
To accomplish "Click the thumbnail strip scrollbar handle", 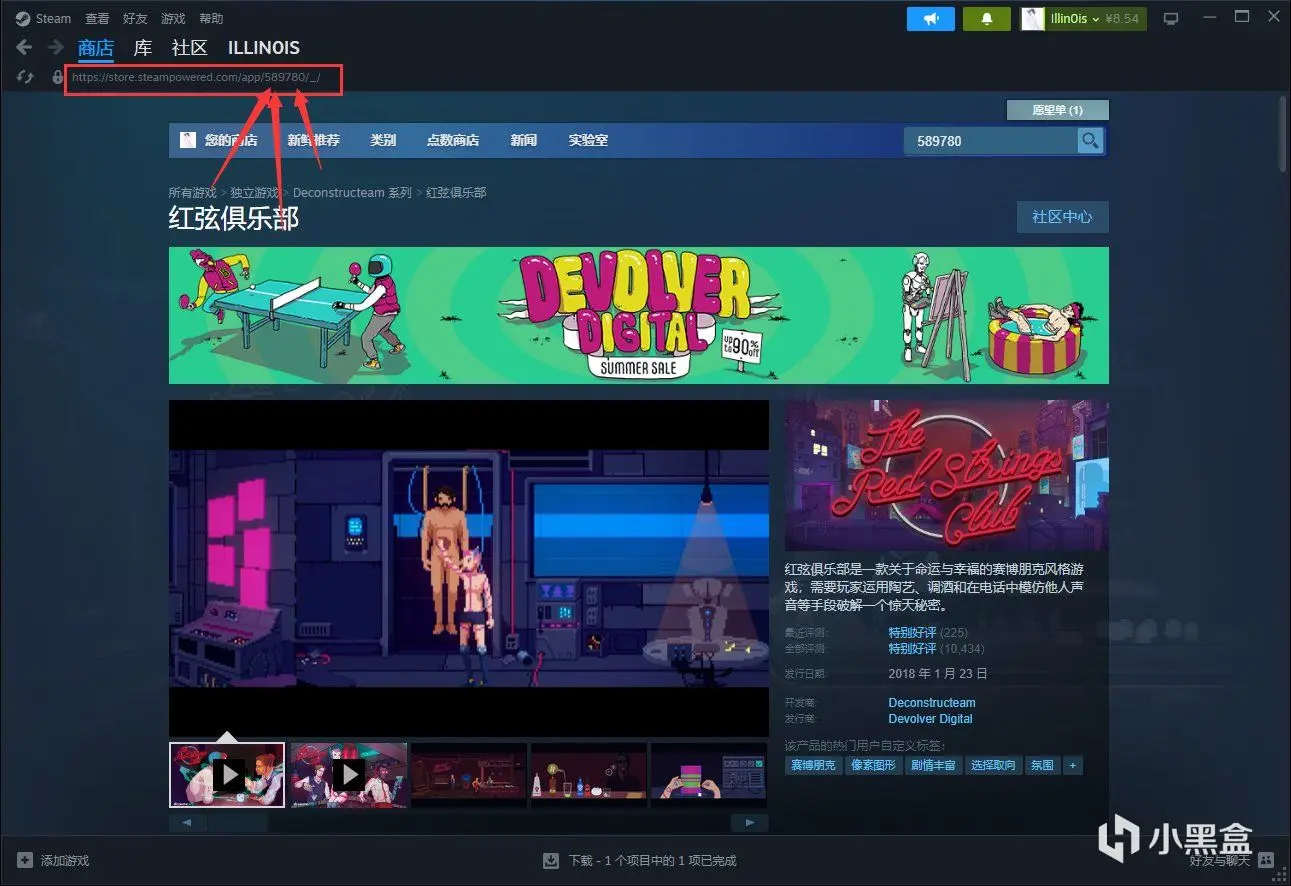I will click(239, 823).
